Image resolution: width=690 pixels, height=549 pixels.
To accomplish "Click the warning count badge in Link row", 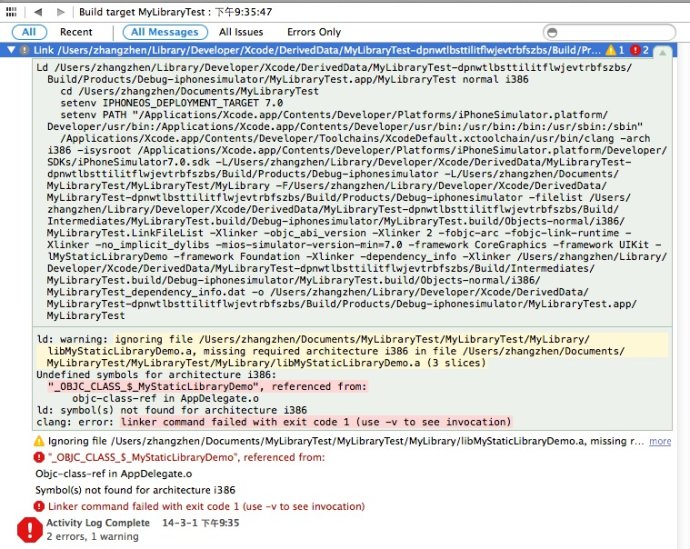I will (615, 50).
